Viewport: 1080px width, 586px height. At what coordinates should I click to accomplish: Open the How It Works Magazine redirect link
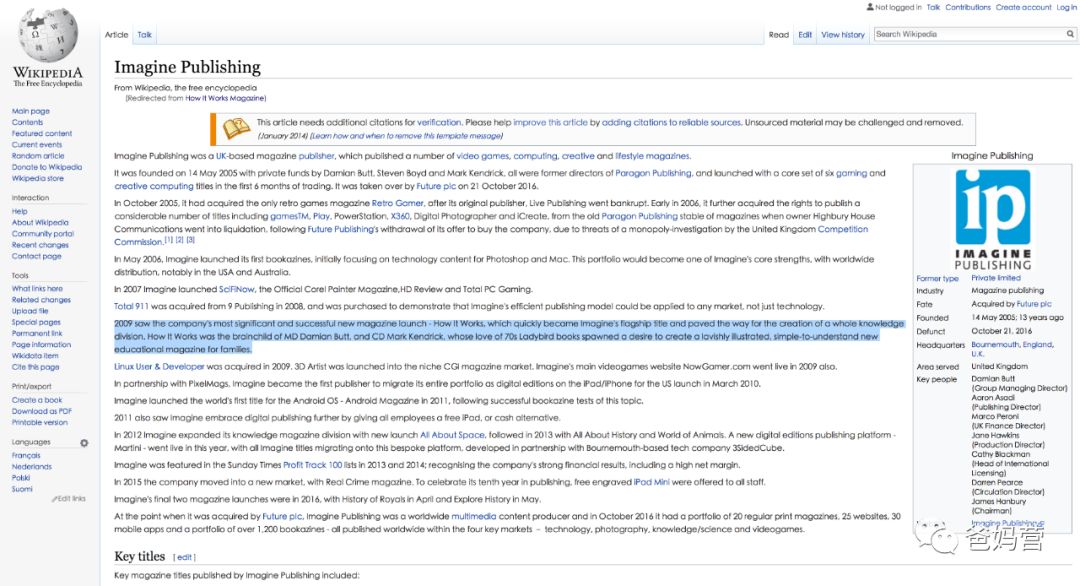coord(225,98)
